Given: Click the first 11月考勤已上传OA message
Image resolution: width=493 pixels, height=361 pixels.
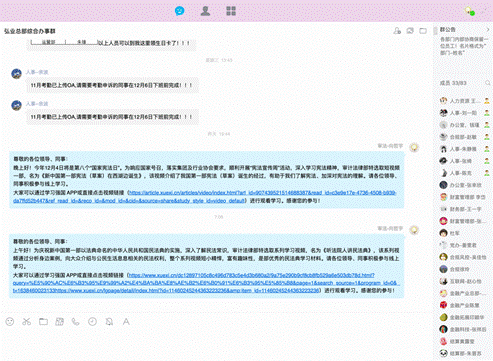Looking at the screenshot, I should [112, 85].
